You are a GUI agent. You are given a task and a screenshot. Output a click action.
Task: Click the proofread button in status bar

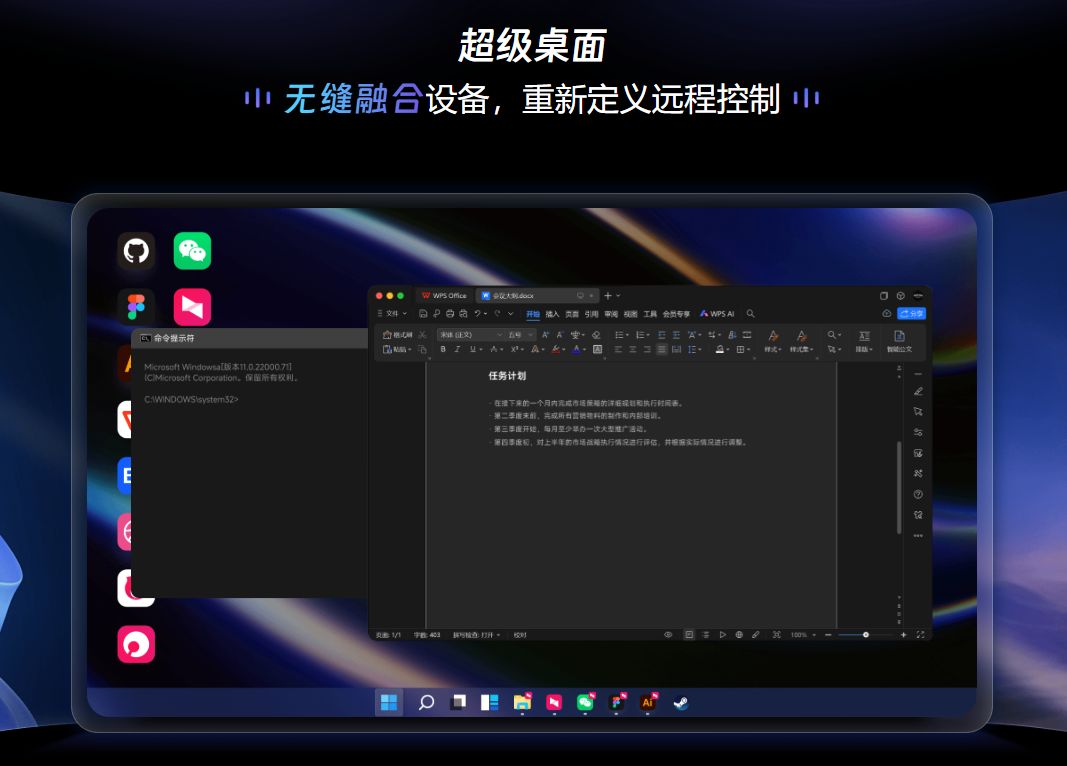520,635
